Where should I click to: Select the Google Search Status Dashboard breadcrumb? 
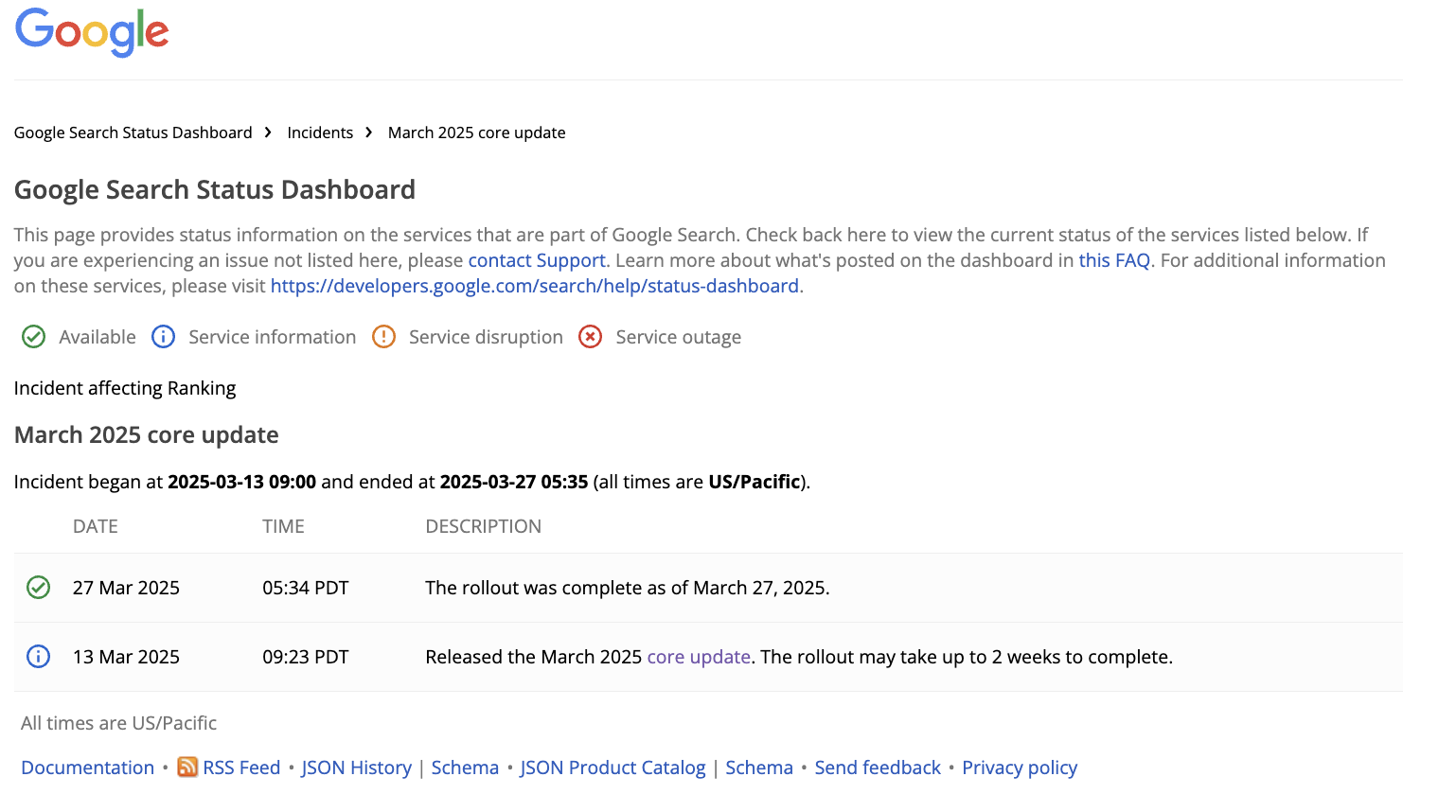pyautogui.click(x=133, y=132)
